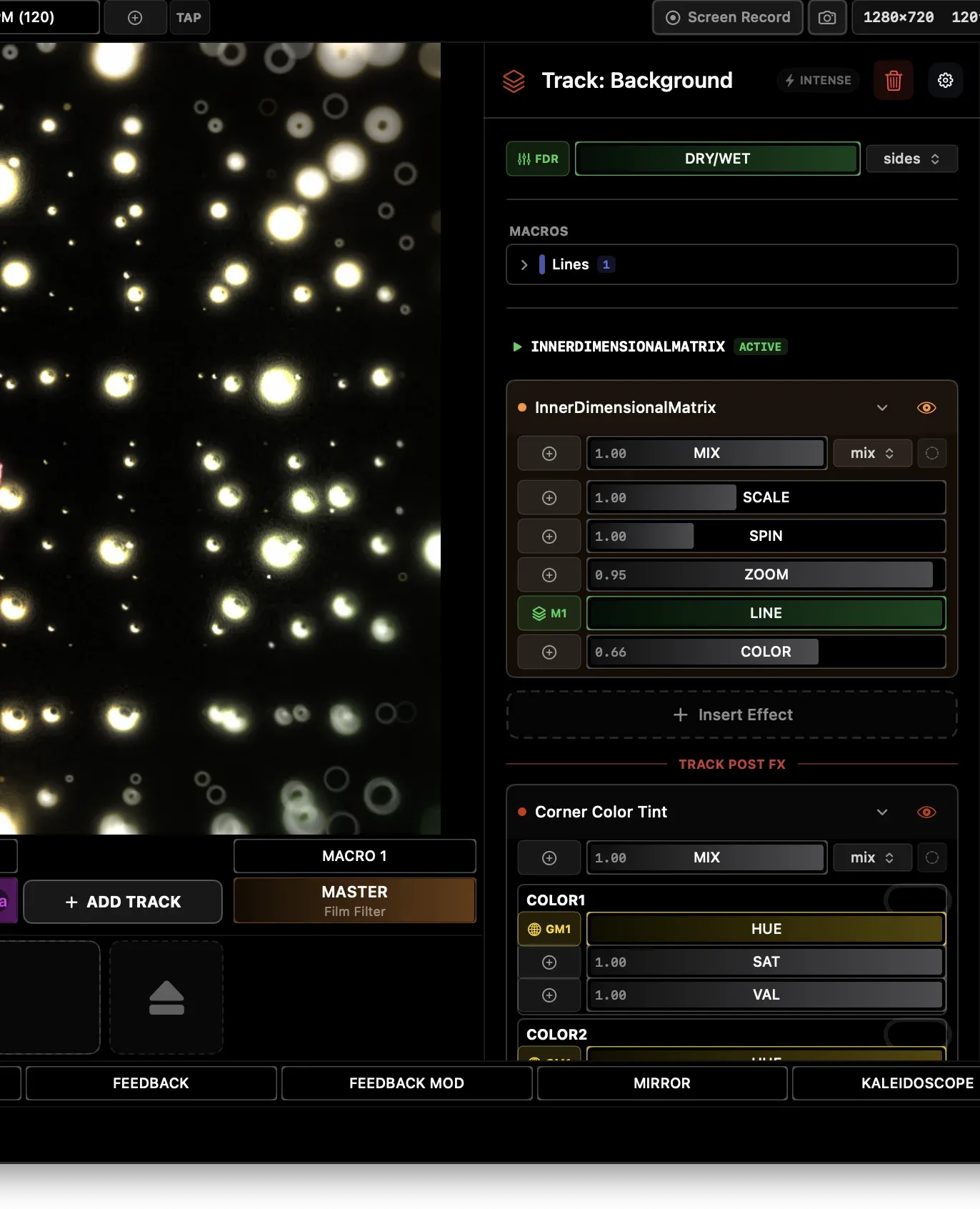Select the MACRO 1 button
980x1209 pixels.
pos(355,856)
